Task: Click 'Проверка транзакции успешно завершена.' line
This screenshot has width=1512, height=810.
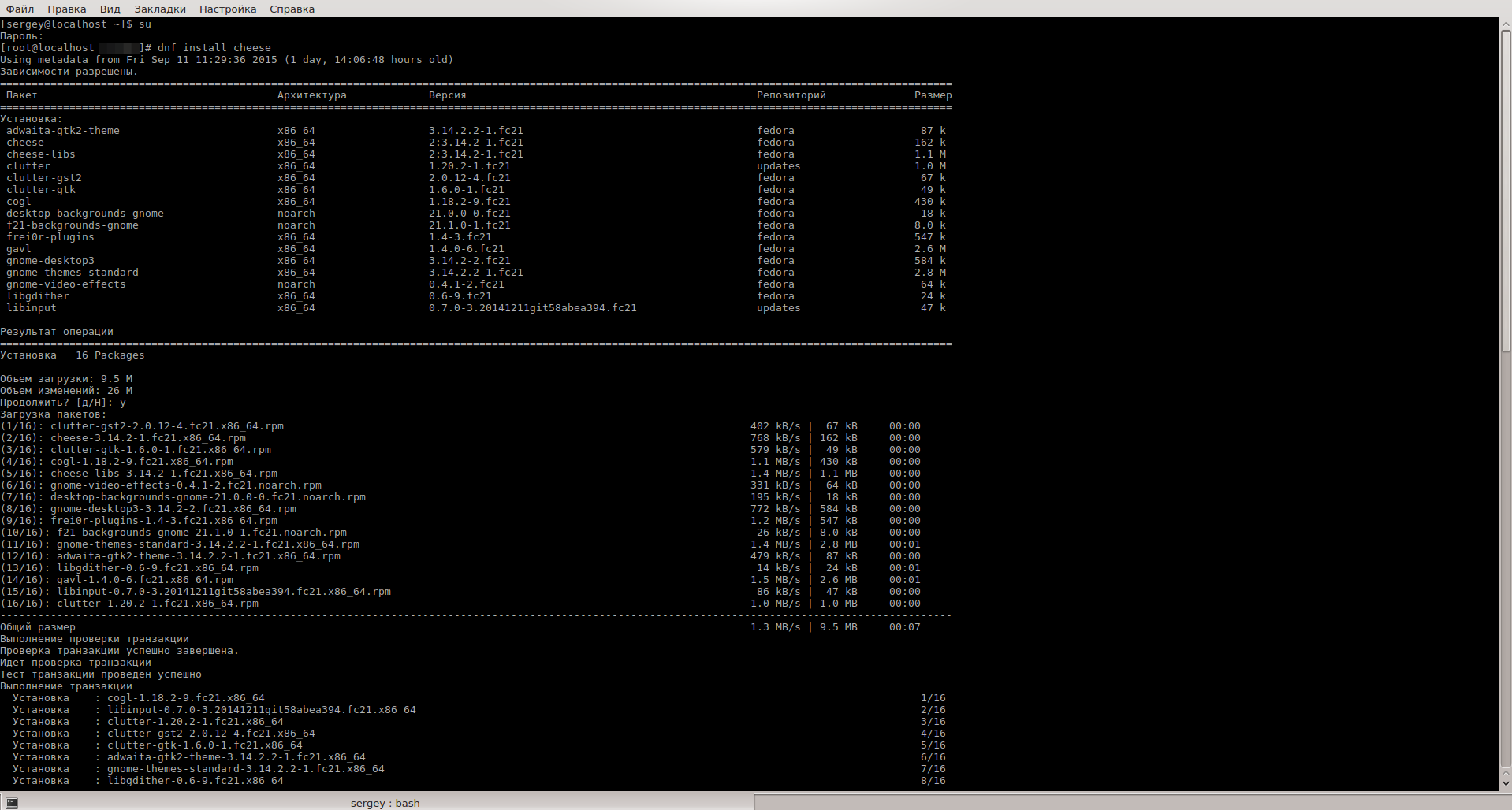Action: point(120,651)
